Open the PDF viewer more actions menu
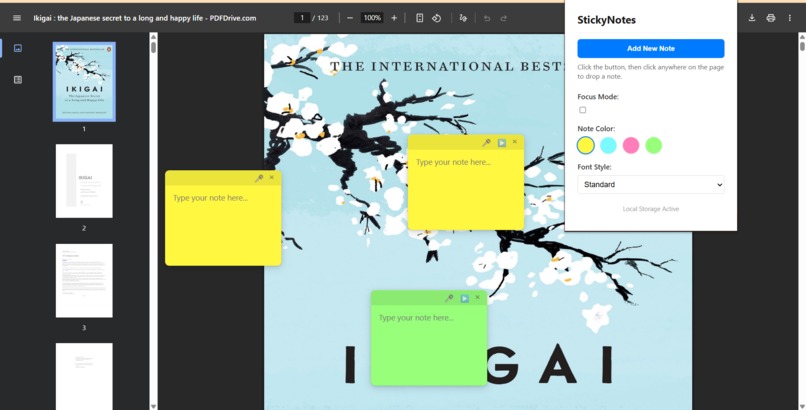The width and height of the screenshot is (806, 410). coord(790,18)
